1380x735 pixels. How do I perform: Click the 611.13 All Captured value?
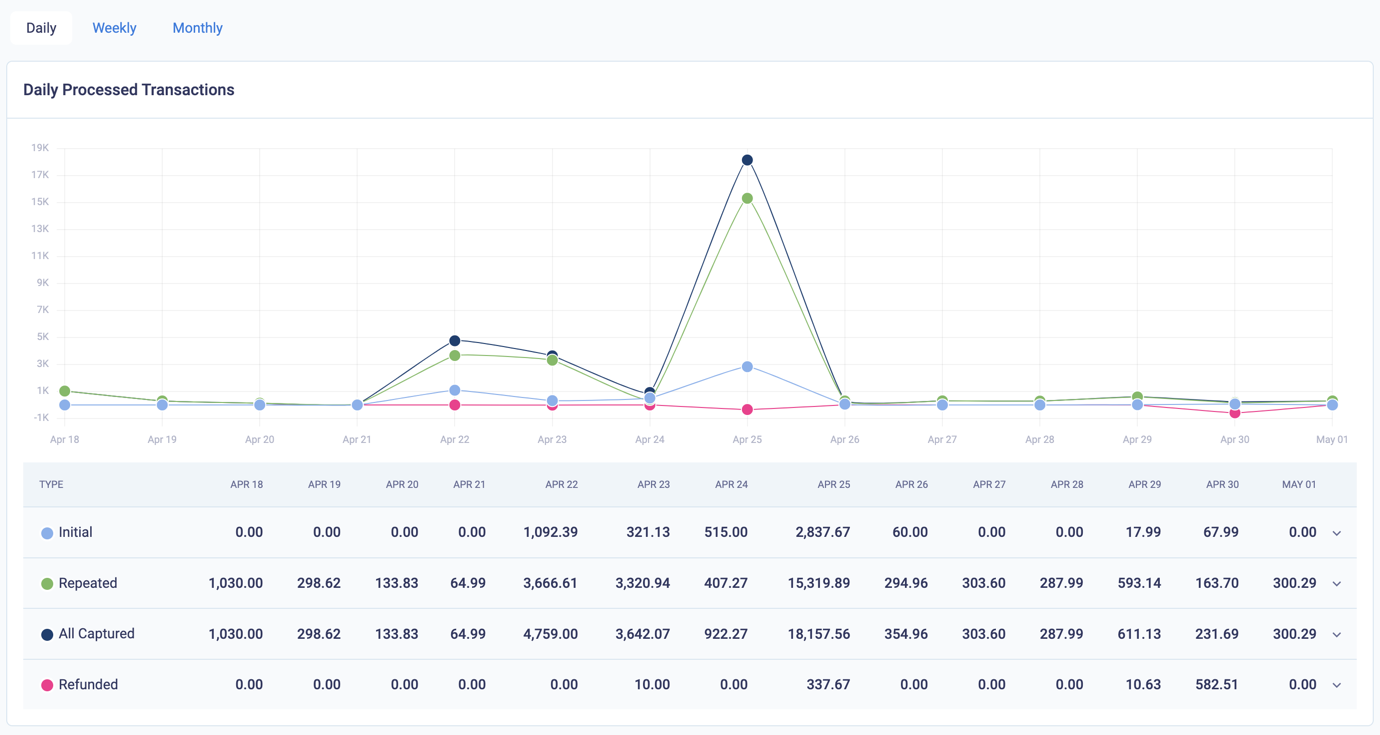click(x=1139, y=634)
